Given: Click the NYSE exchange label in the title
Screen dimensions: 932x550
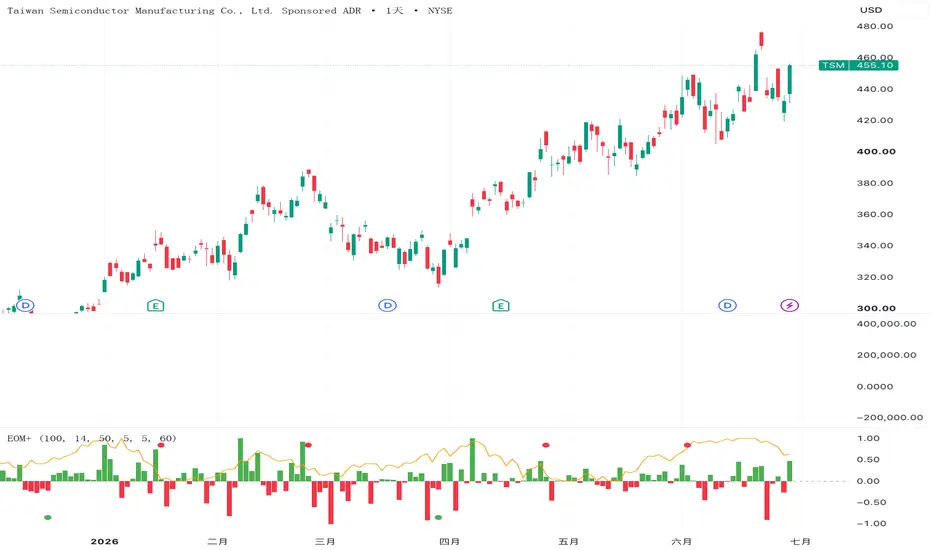Looking at the screenshot, I should click(440, 11).
